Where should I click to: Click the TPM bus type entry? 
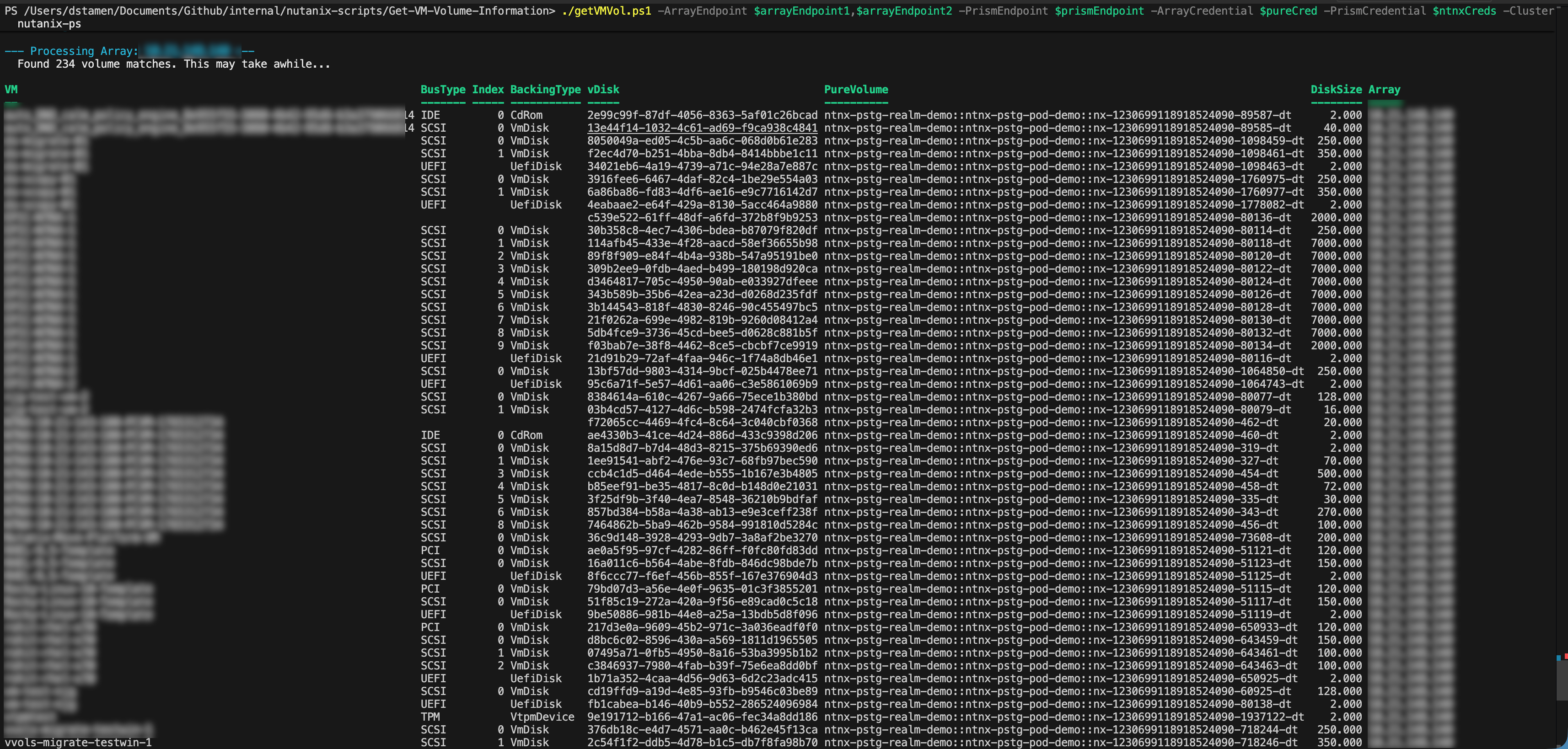(430, 717)
